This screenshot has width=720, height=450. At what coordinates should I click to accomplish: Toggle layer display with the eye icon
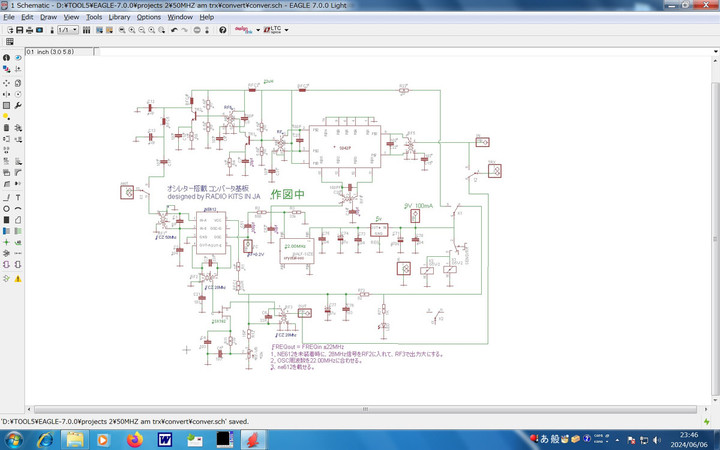pyautogui.click(x=18, y=59)
